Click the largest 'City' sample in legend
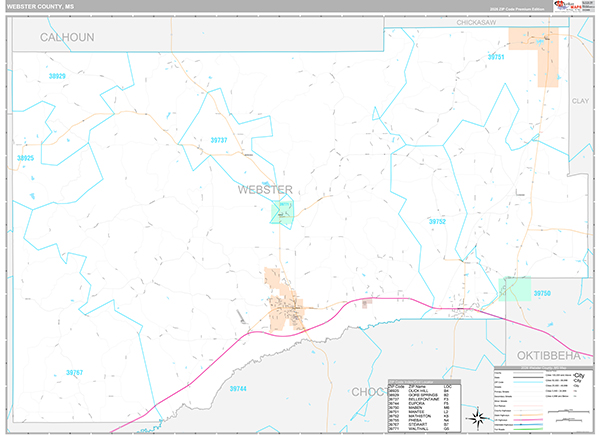Viewport: 600px width, 435px height. click(579, 376)
